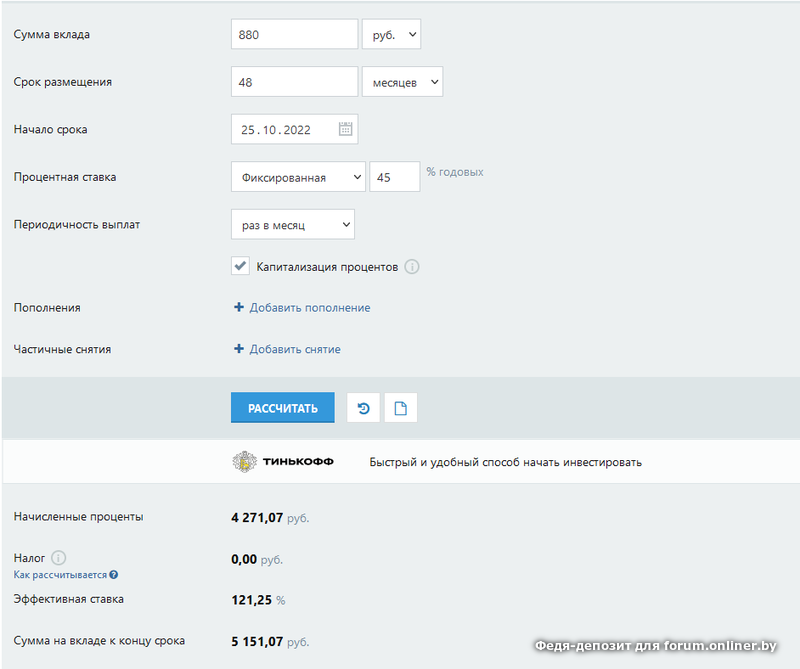Click the Капитализация процентов label text
Viewport: 800px width, 669px height.
pos(327,267)
